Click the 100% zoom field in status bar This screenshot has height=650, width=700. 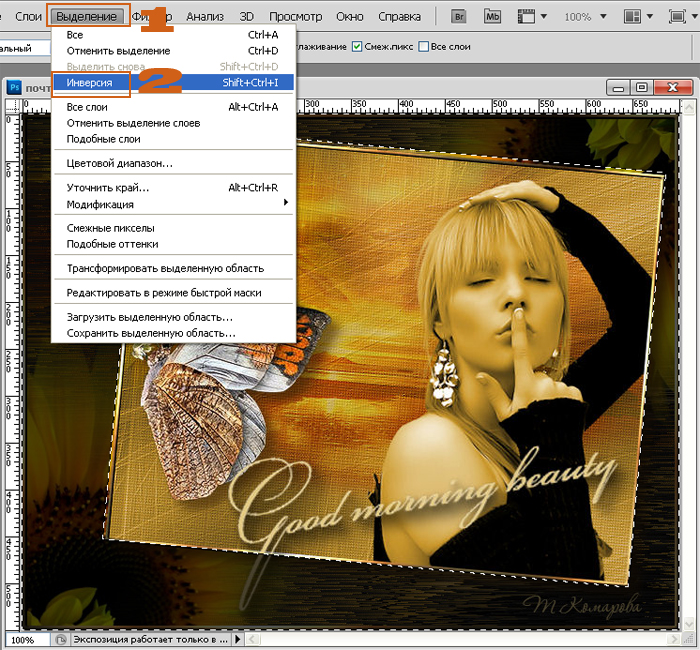(26, 640)
